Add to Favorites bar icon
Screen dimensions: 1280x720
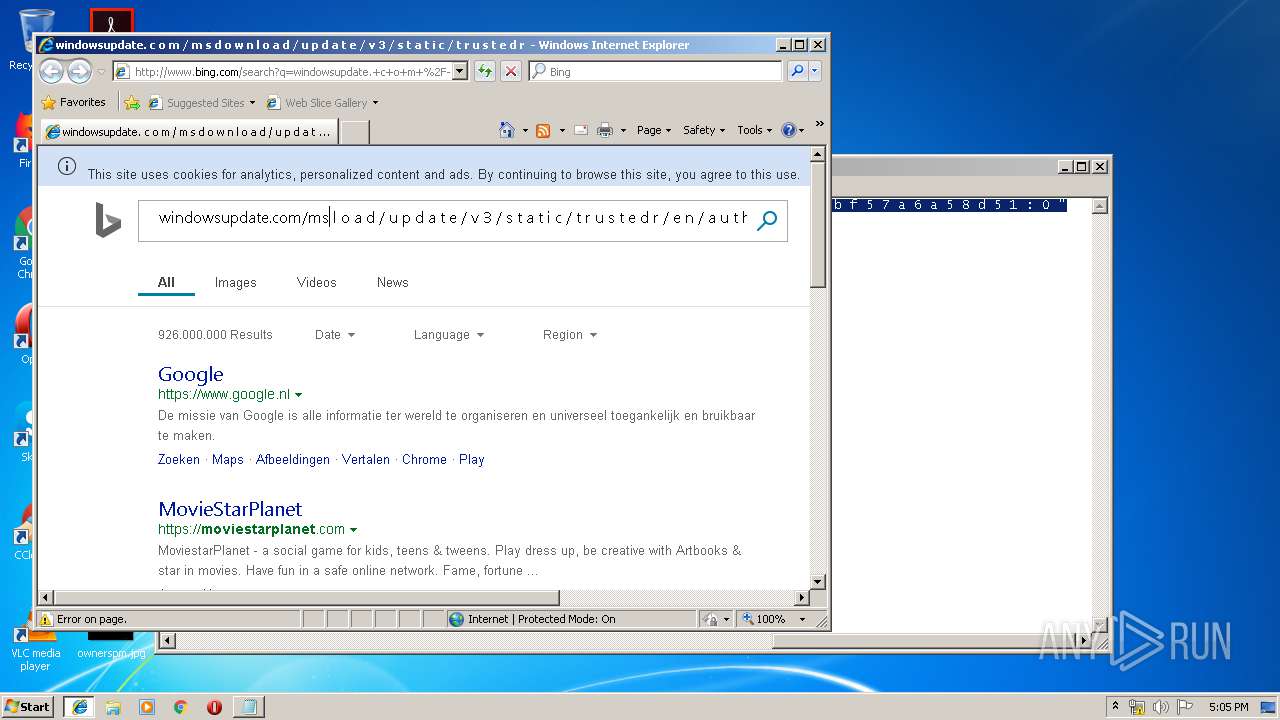click(x=131, y=102)
